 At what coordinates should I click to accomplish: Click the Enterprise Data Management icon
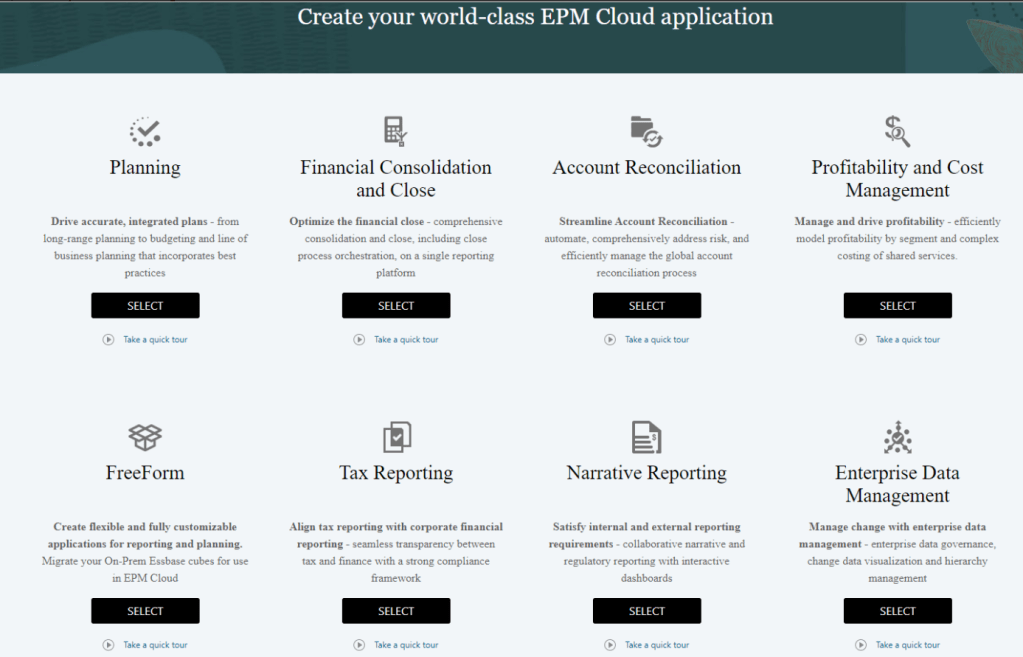tap(897, 437)
